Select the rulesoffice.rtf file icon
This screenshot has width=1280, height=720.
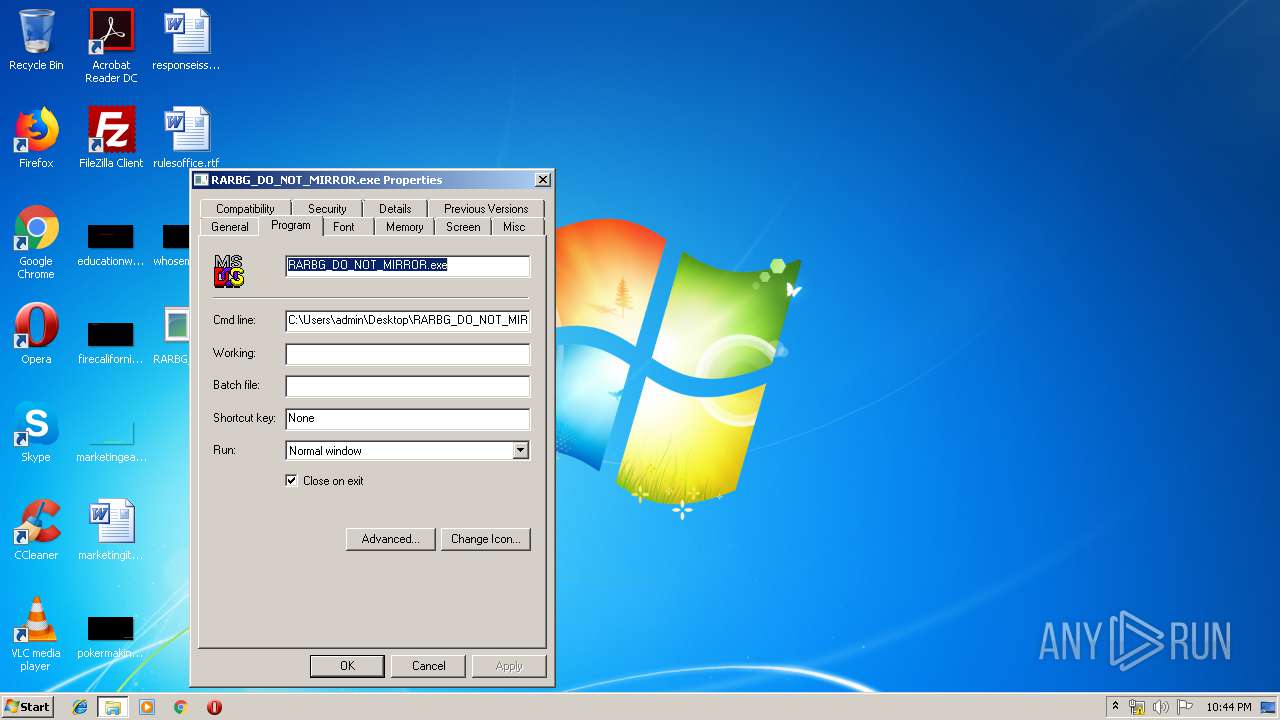(x=186, y=138)
